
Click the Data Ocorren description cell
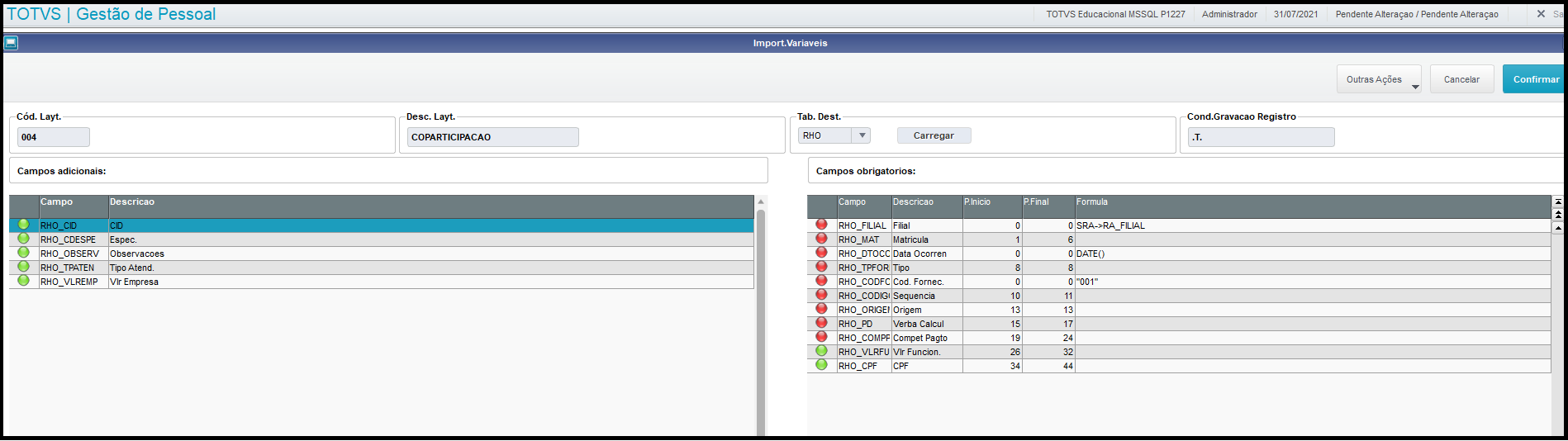pos(927,254)
